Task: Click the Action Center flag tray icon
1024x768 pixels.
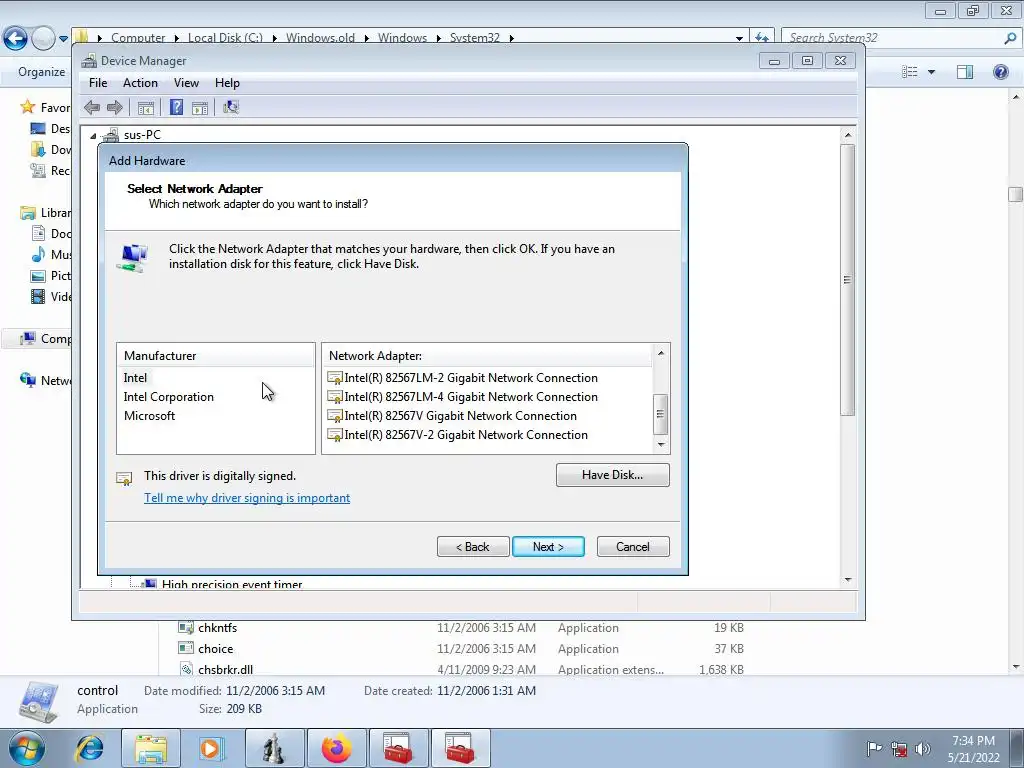Action: pyautogui.click(x=874, y=748)
